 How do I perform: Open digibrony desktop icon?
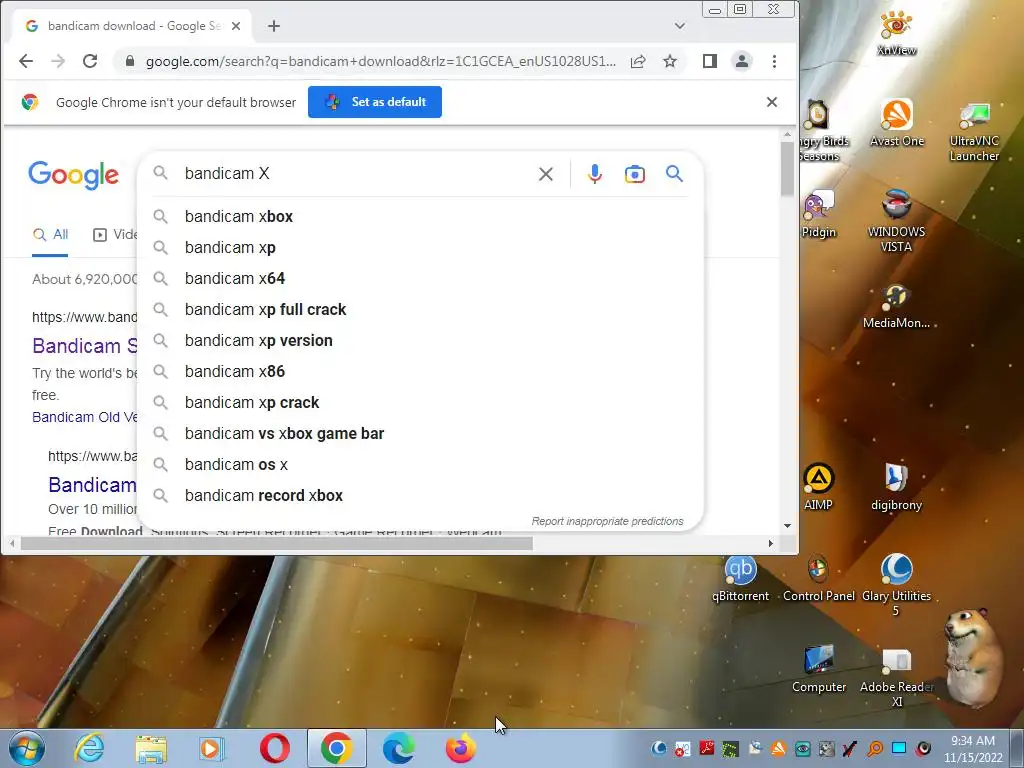896,487
